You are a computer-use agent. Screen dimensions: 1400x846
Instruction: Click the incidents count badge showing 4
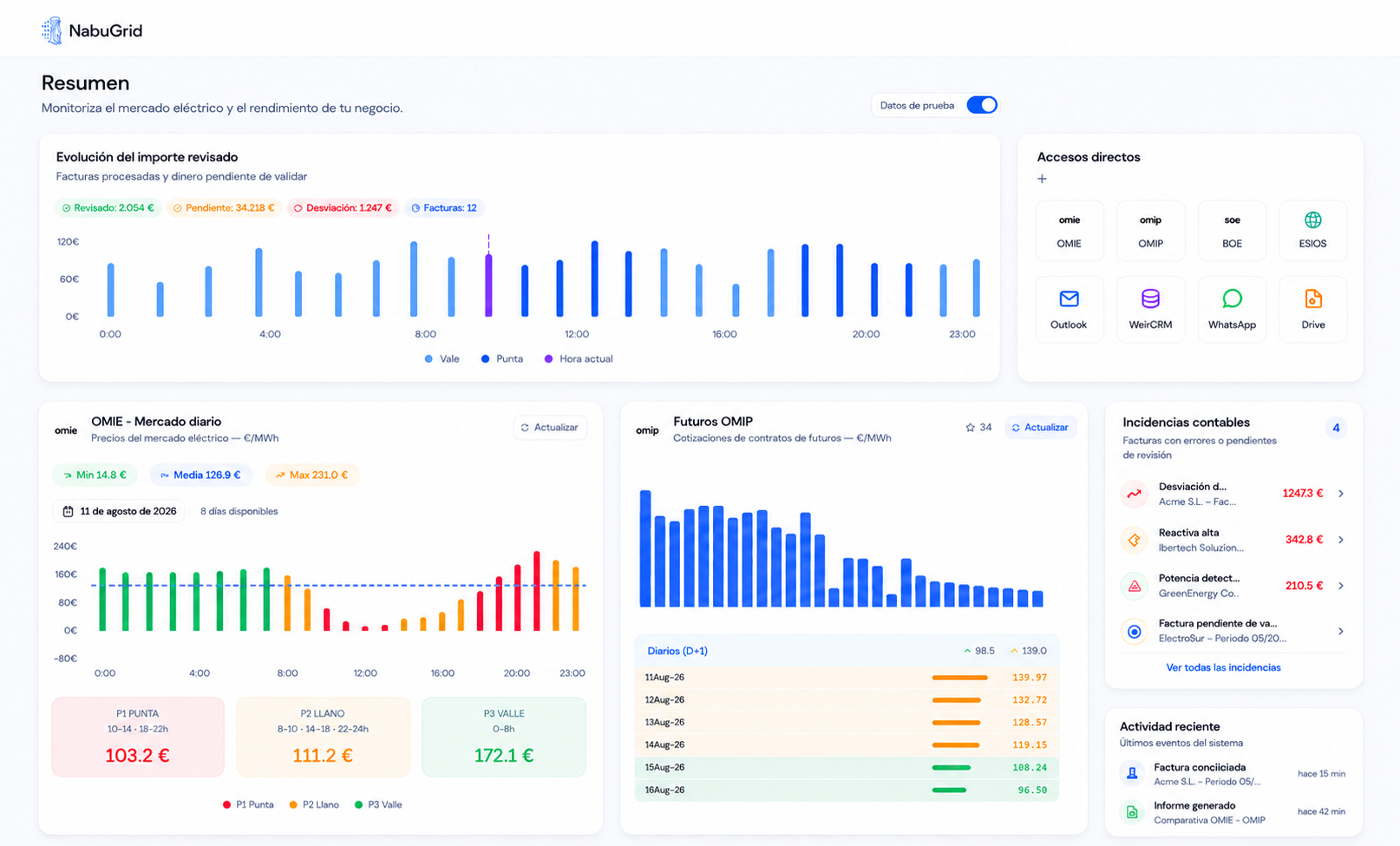1336,428
